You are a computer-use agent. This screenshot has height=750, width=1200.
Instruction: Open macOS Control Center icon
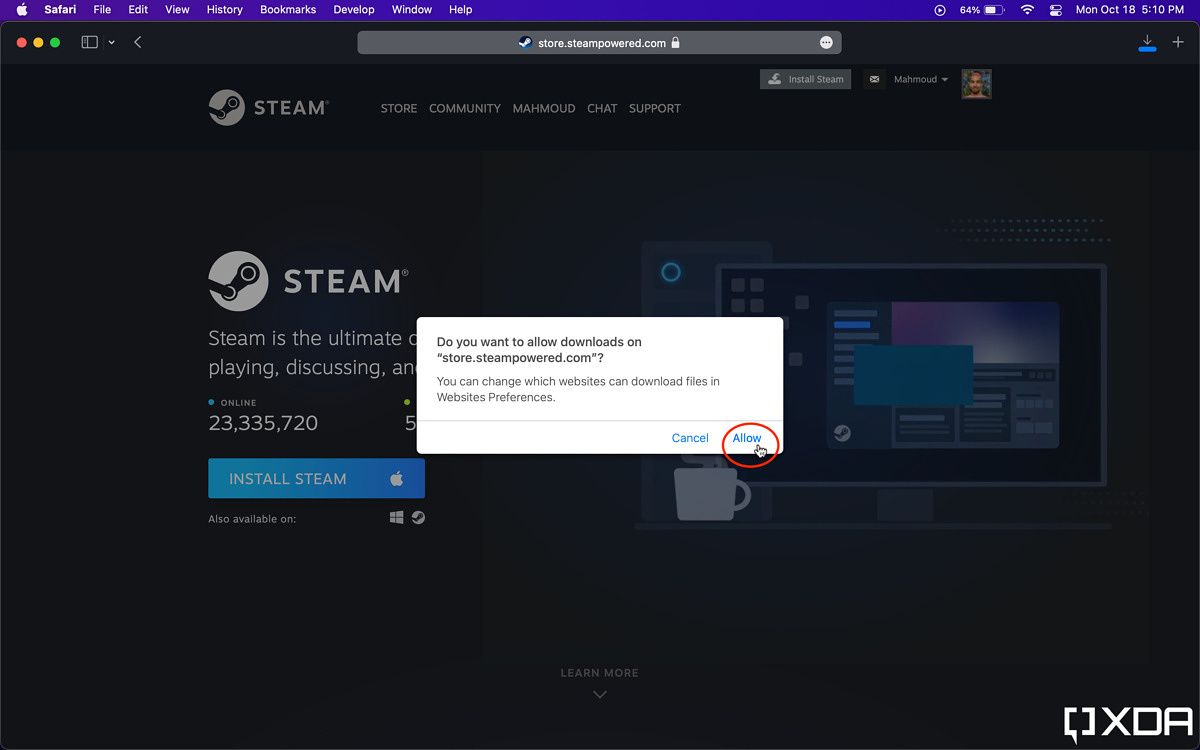tap(1055, 10)
